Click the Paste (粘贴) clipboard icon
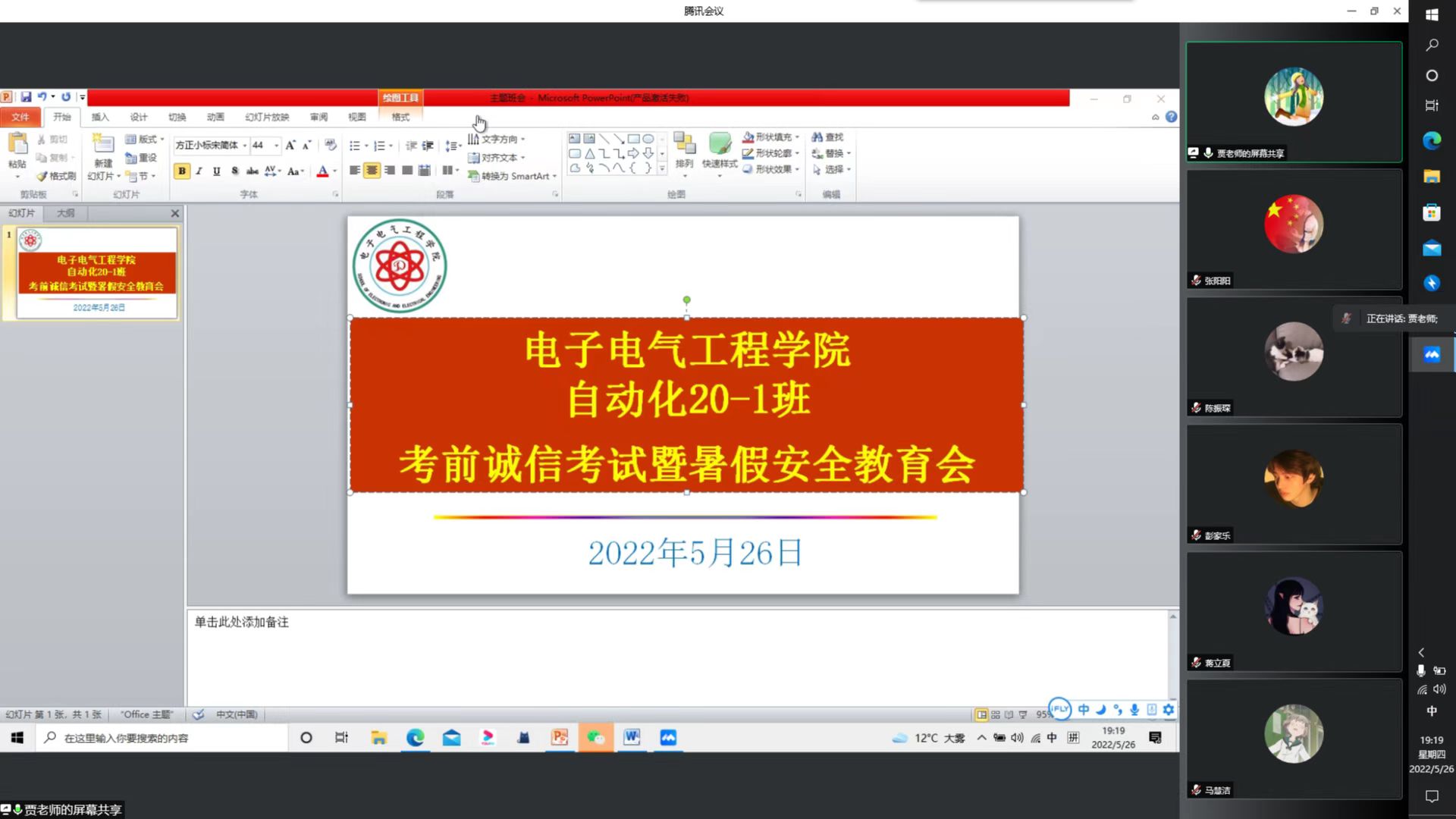Screen dimensions: 1456x819 (x=17, y=144)
